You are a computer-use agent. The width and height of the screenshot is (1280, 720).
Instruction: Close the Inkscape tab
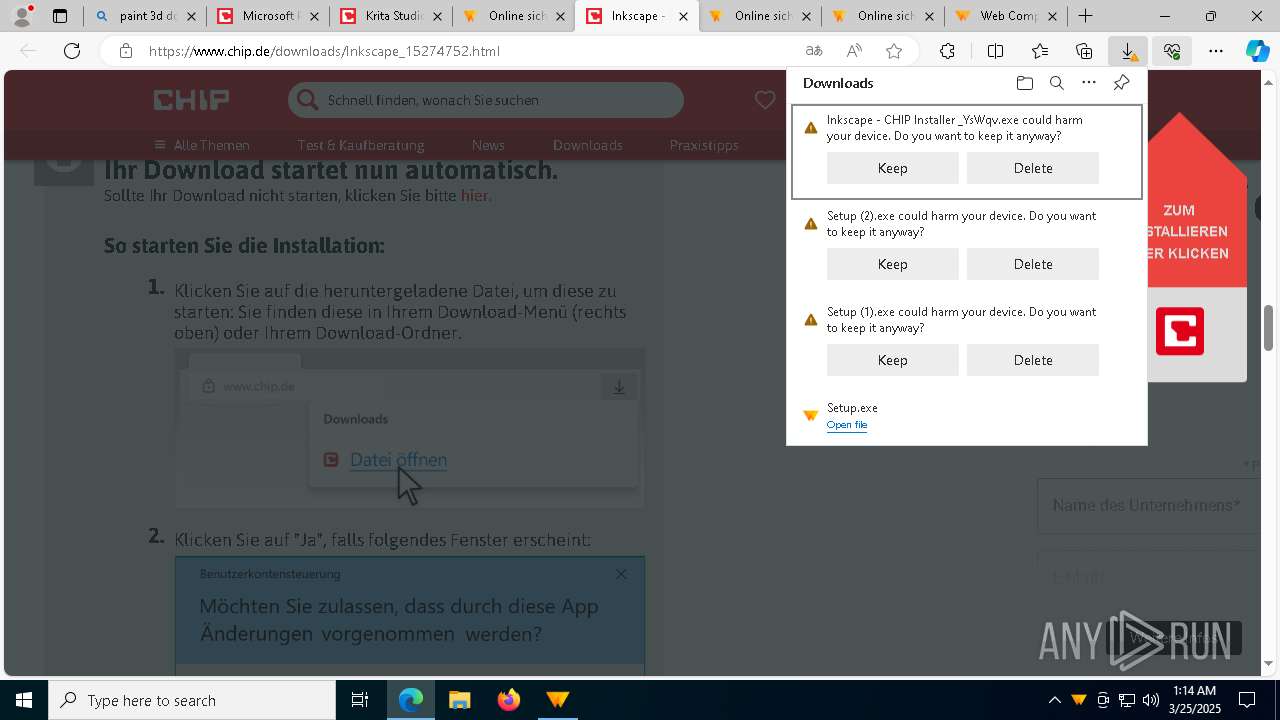[685, 16]
